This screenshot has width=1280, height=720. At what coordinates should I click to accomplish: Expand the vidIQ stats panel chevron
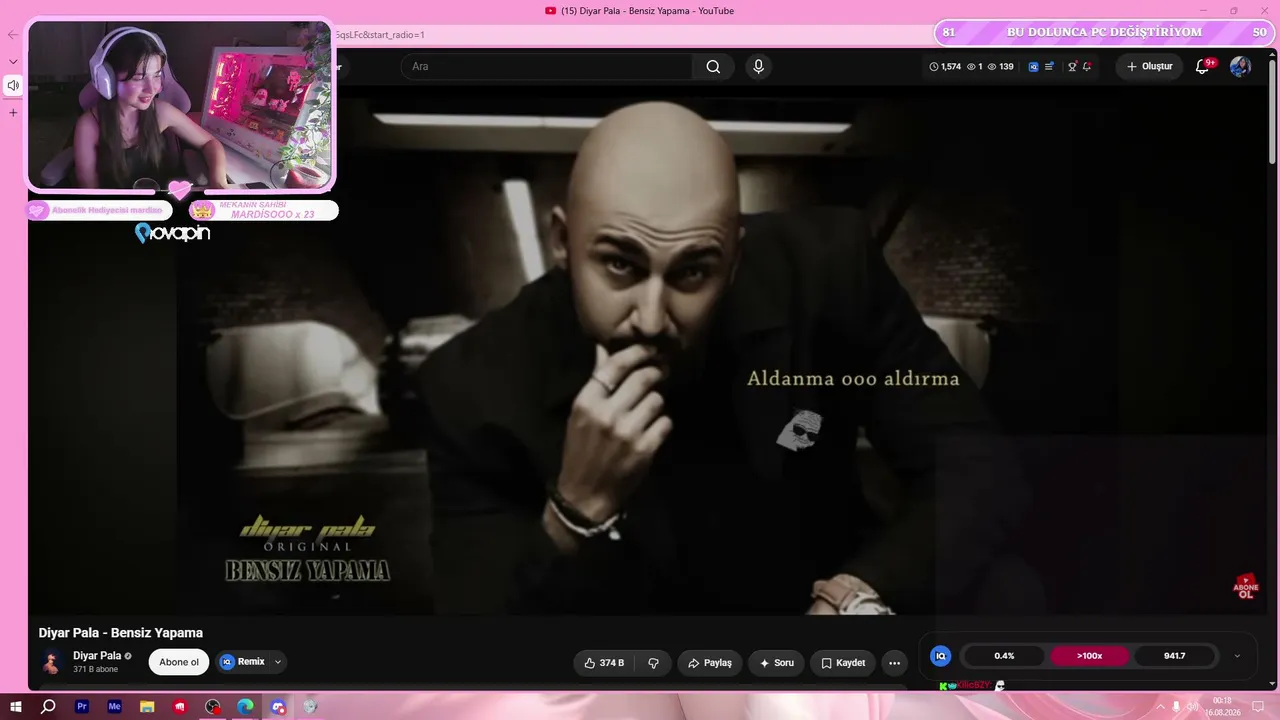(x=1237, y=656)
